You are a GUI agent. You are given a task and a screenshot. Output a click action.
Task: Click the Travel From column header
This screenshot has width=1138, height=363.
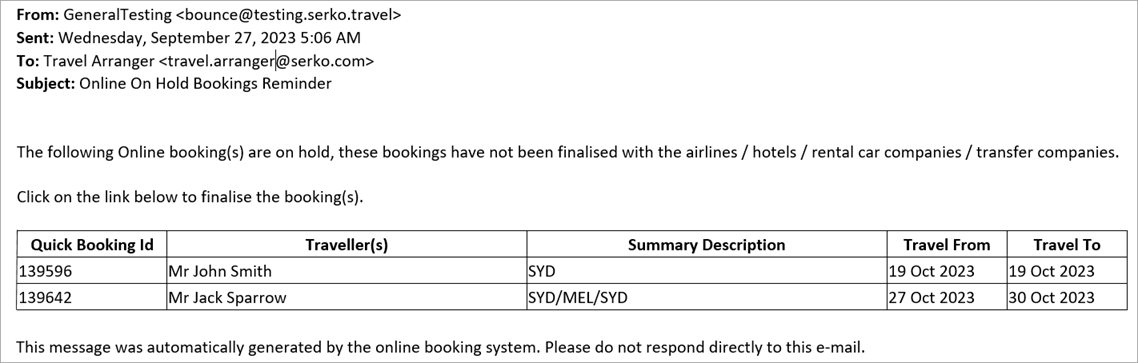tap(947, 245)
